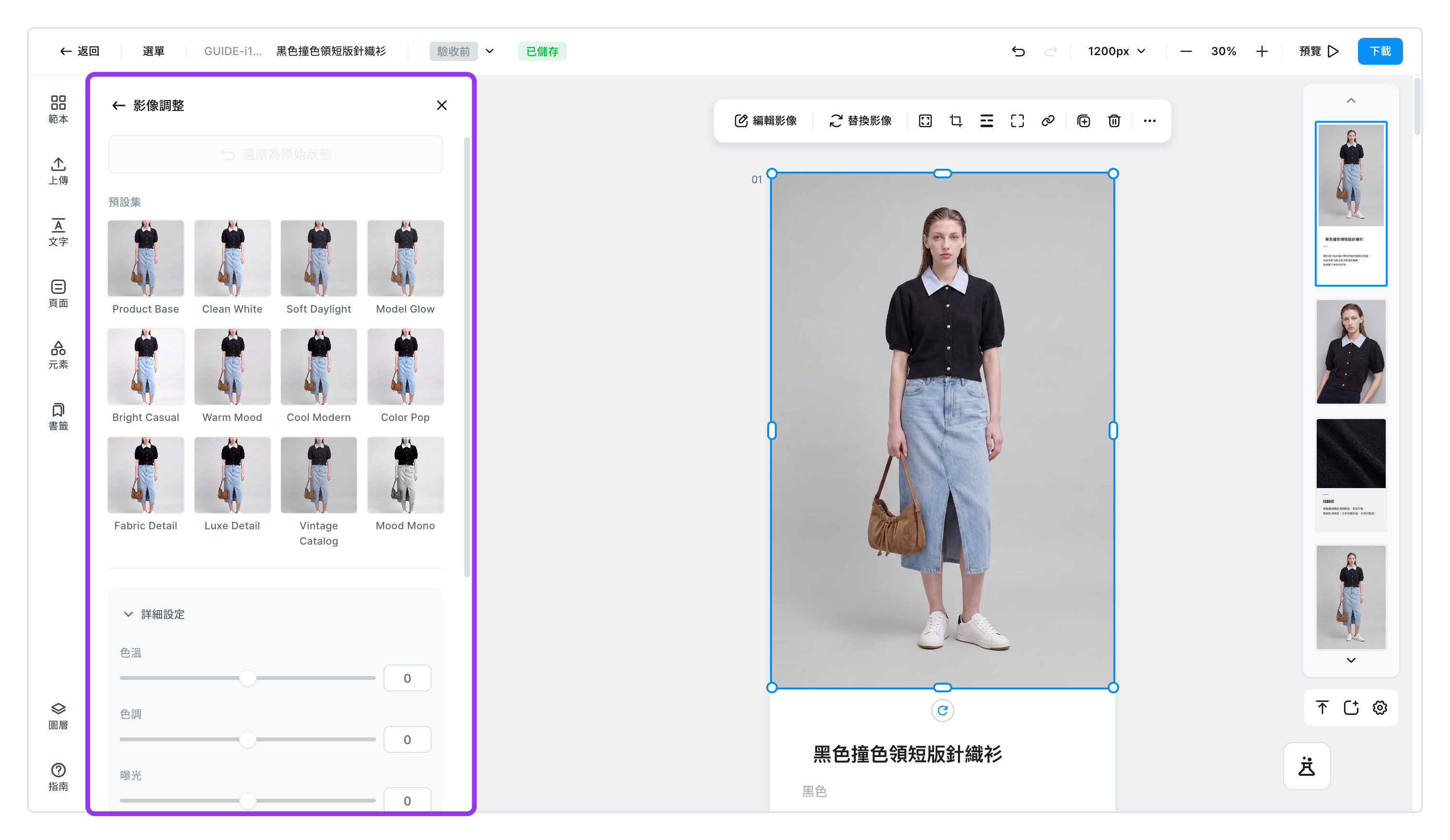The width and height of the screenshot is (1450, 840).
Task: Open the 頁面 pages panel
Action: coord(58,293)
